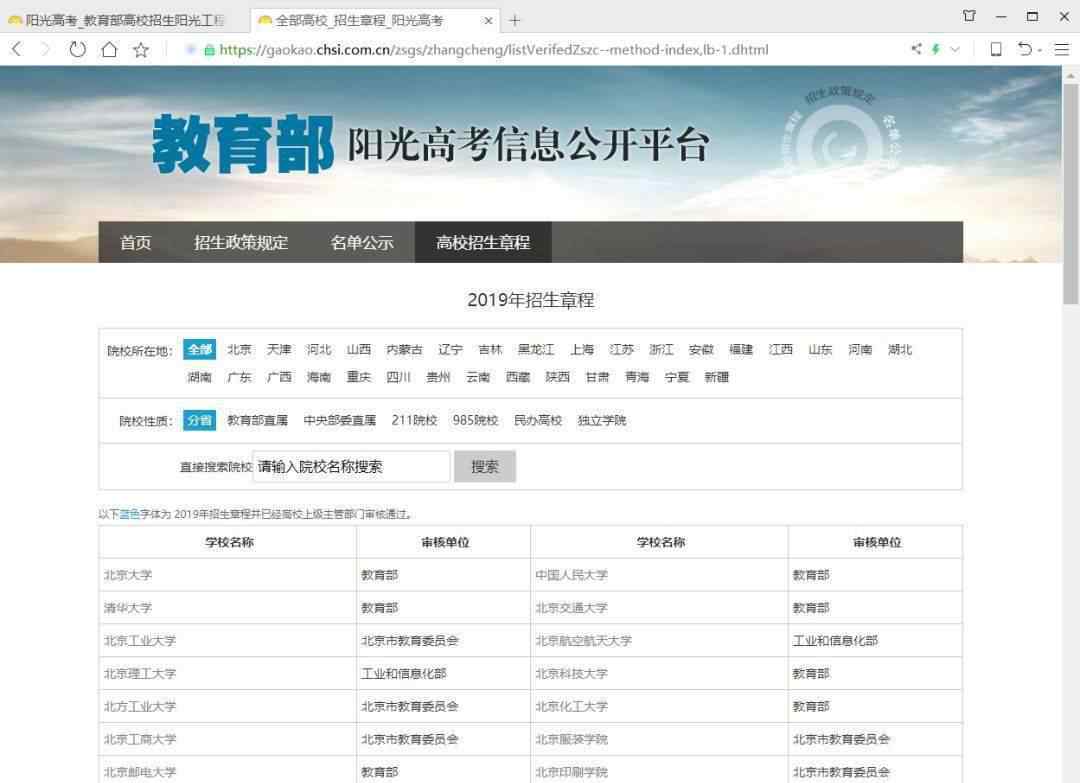The height and width of the screenshot is (783, 1080).
Task: Filter schools by 广东
Action: click(239, 377)
